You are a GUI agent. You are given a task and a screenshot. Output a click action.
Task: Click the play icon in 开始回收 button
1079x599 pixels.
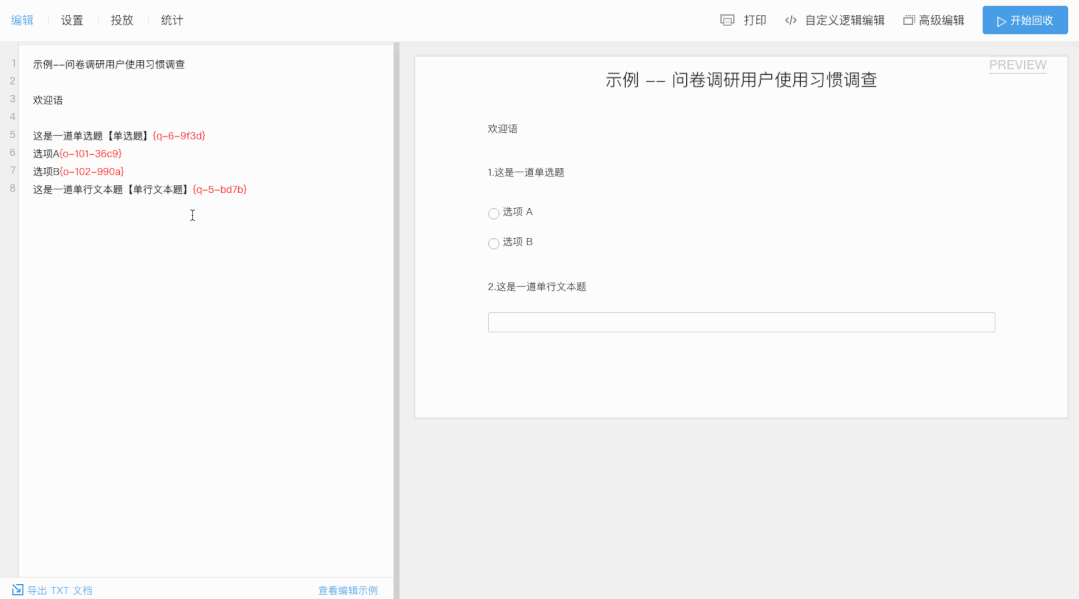pyautogui.click(x=1001, y=21)
